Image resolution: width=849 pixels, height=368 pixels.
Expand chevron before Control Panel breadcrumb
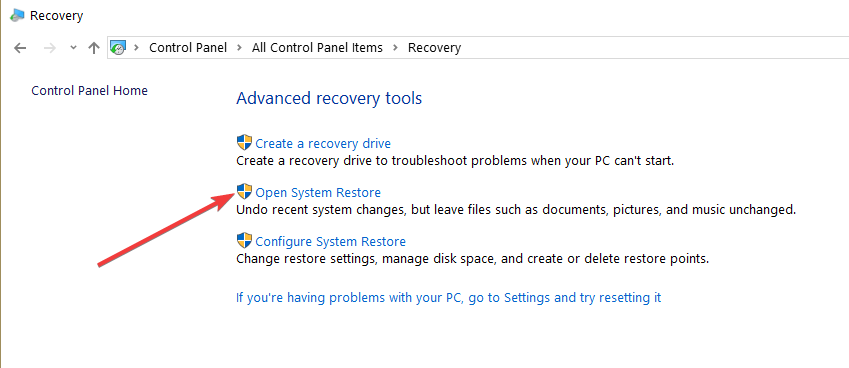pos(137,48)
